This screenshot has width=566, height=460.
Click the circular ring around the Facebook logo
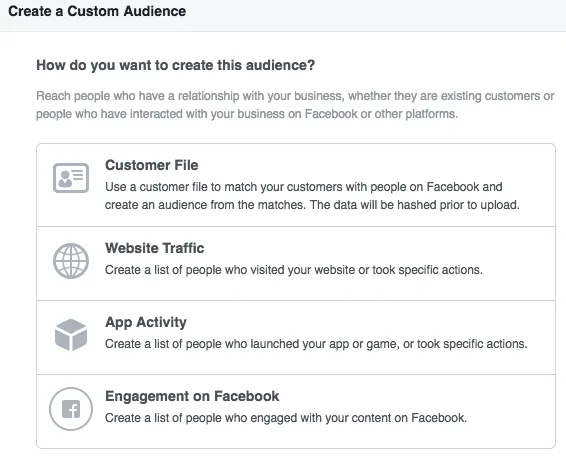(71, 409)
